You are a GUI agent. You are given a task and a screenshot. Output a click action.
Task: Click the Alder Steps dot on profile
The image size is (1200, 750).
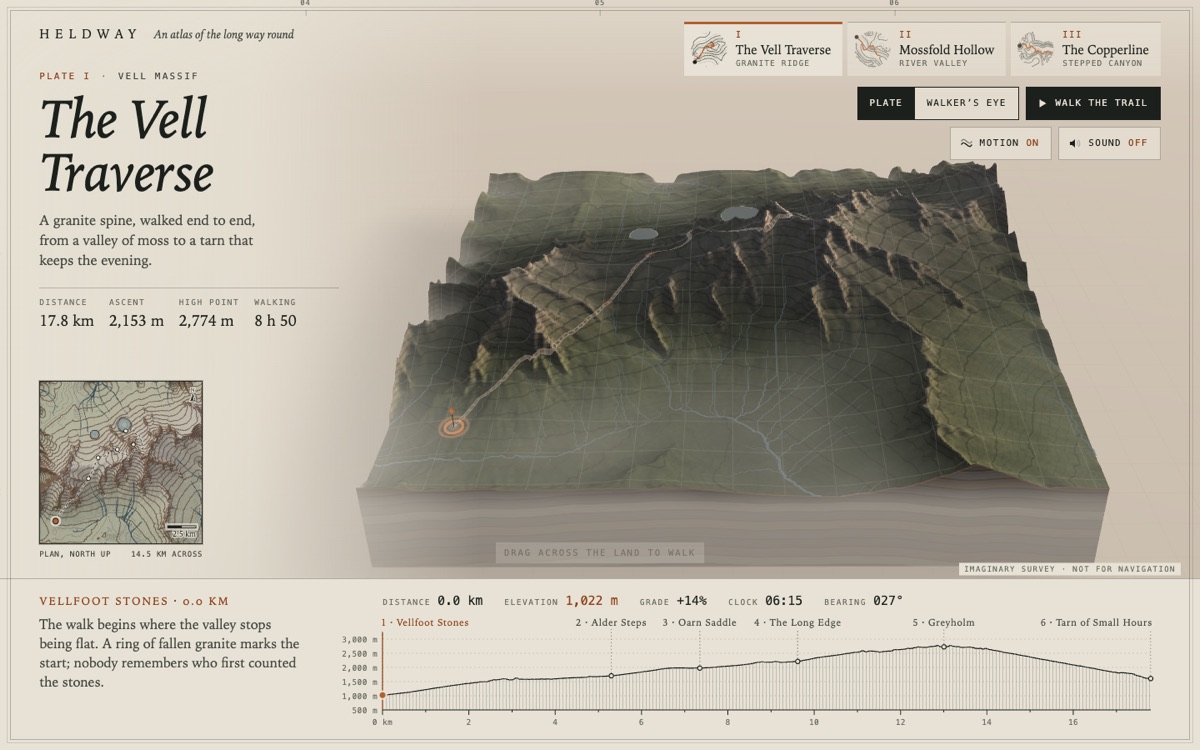click(x=611, y=676)
